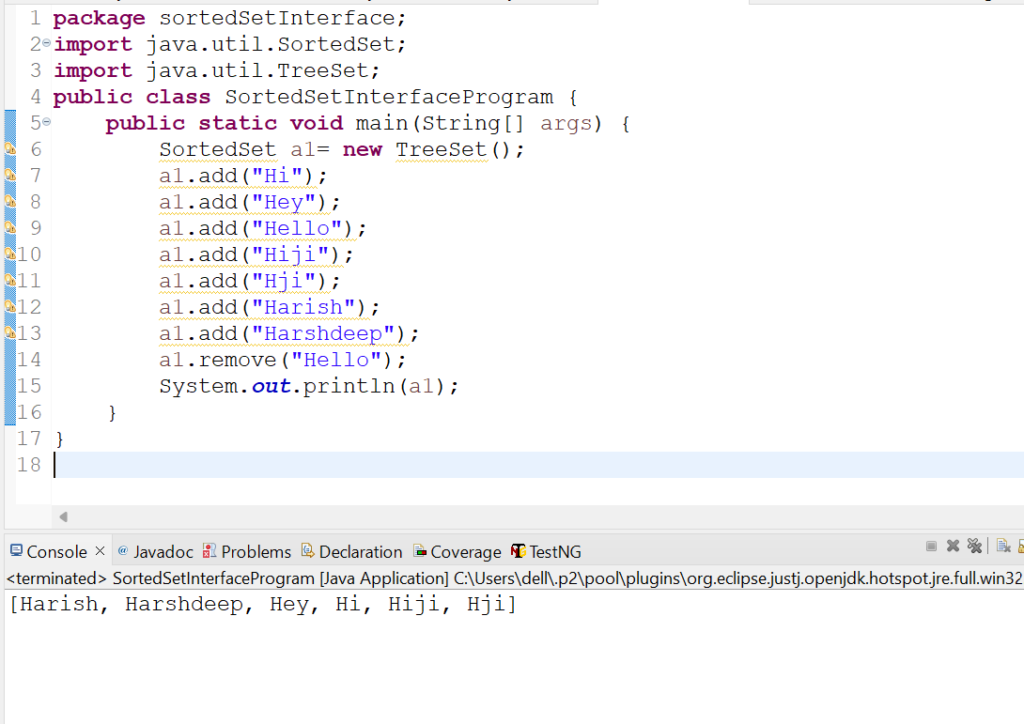The height and width of the screenshot is (724, 1024).
Task: Click the Terminate stop button in console toolbar
Action: point(931,546)
